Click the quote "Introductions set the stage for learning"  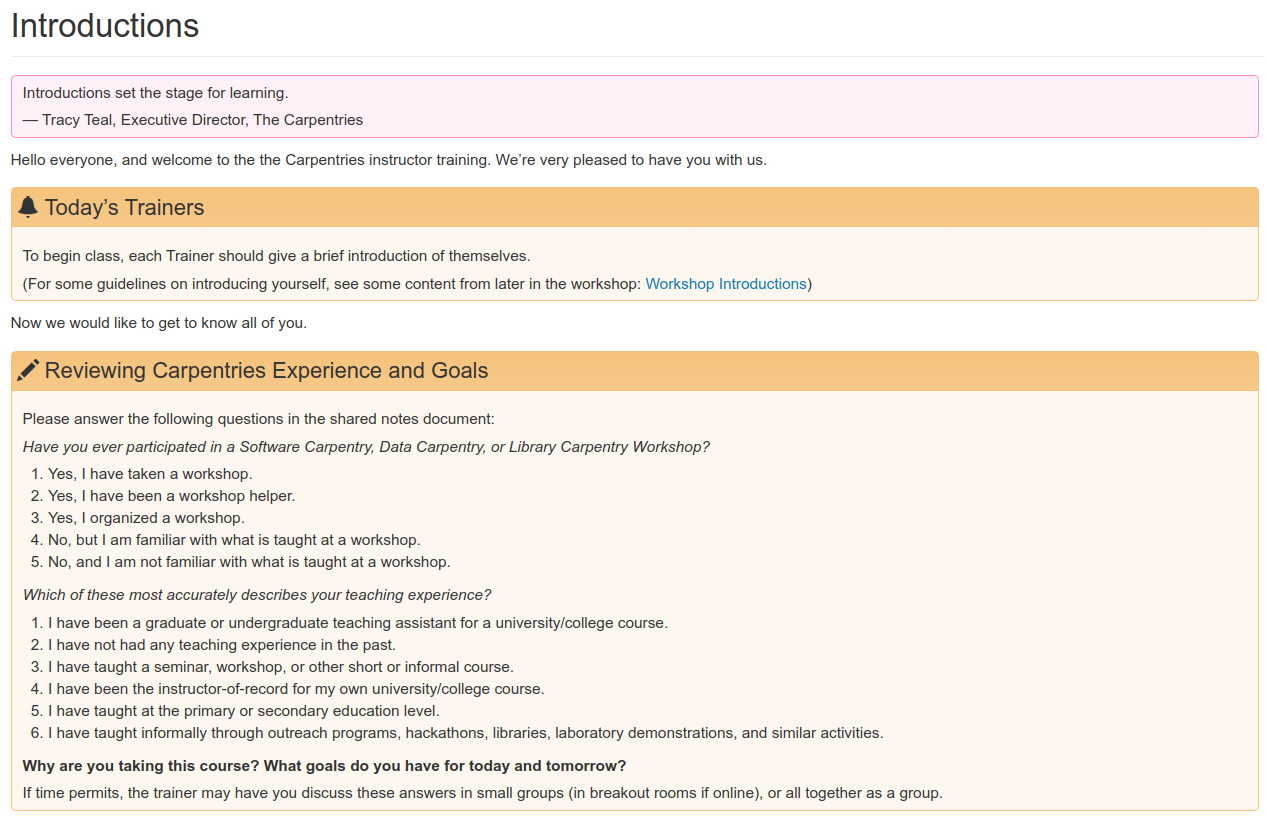(155, 93)
